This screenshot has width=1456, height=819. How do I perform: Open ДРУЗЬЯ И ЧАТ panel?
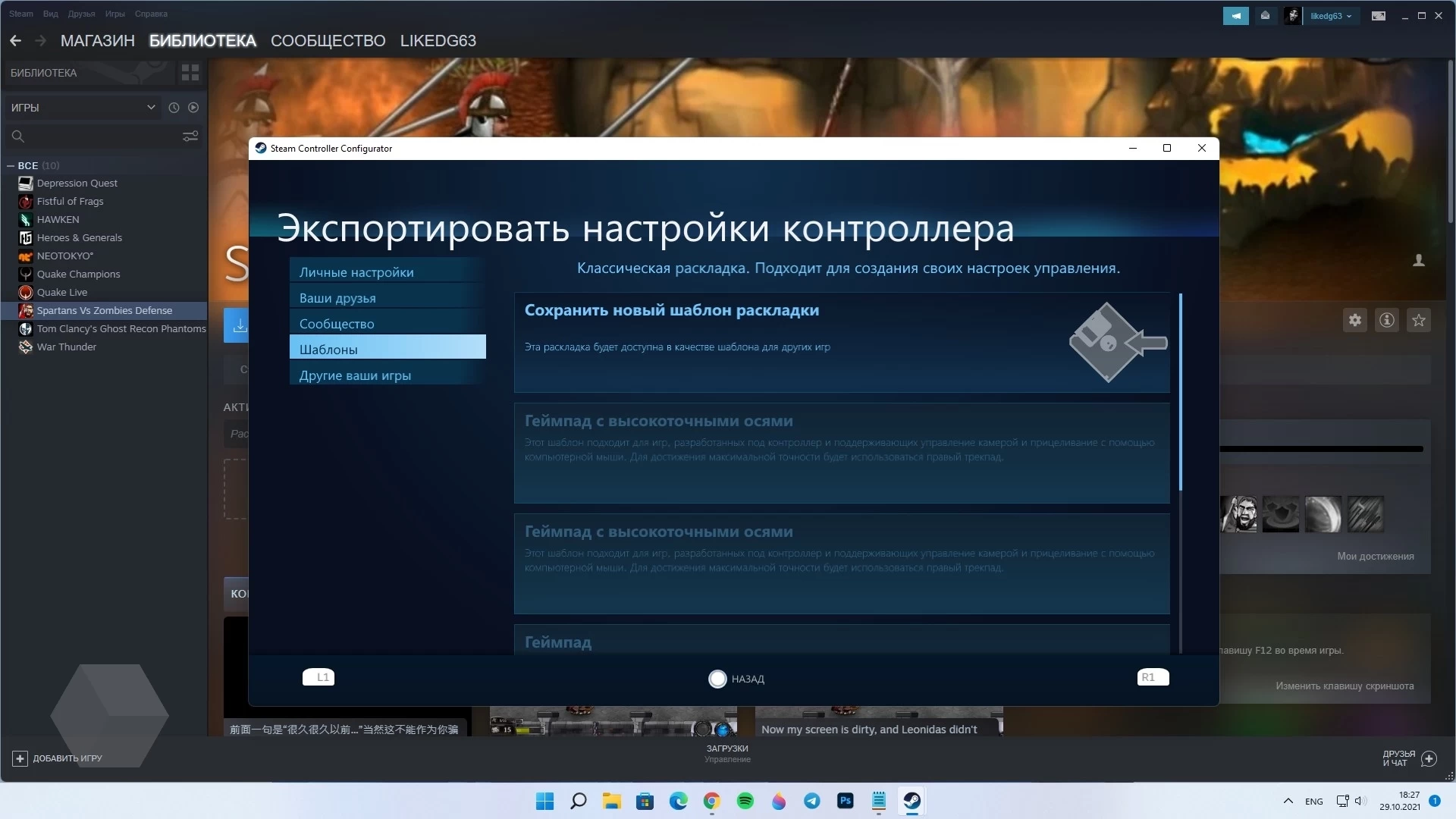click(x=1409, y=758)
